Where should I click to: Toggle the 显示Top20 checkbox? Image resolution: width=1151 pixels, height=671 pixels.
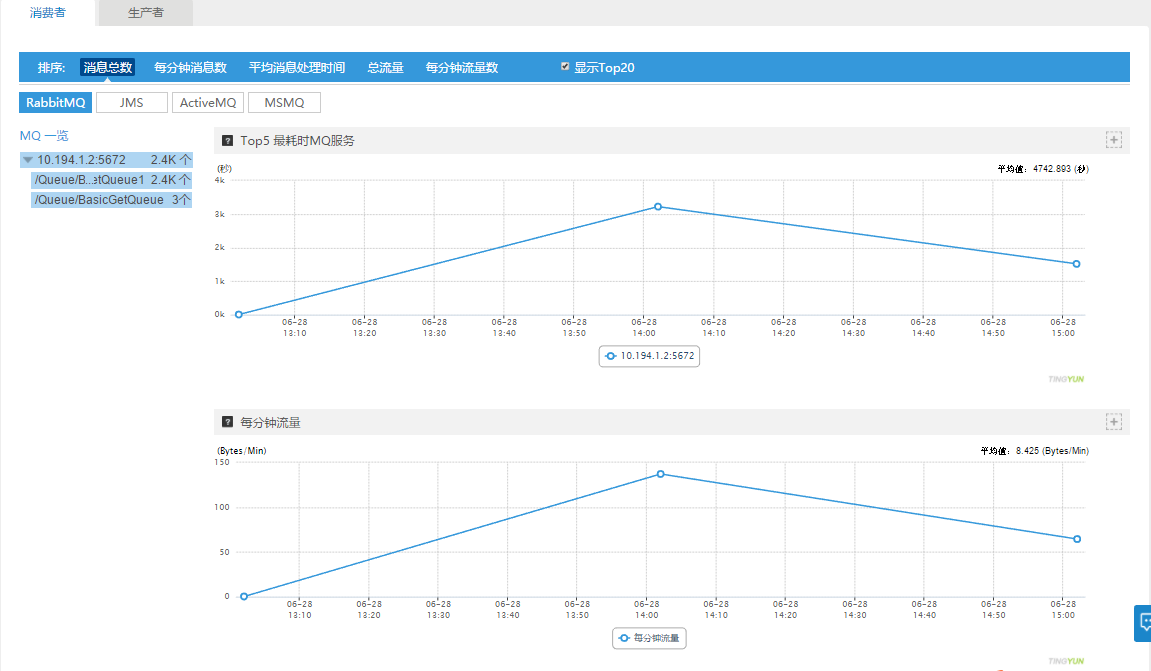tap(565, 66)
